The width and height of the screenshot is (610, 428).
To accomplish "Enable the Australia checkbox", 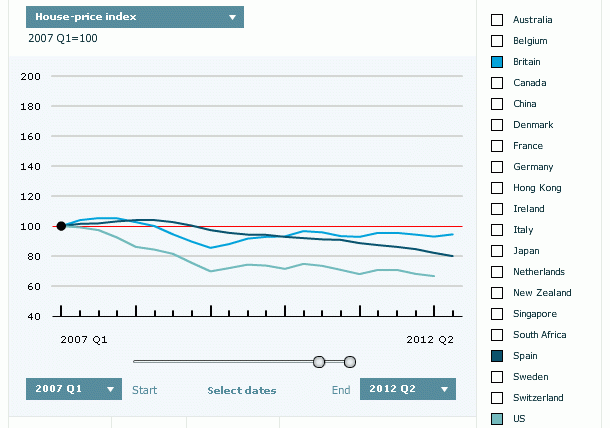I will click(497, 20).
